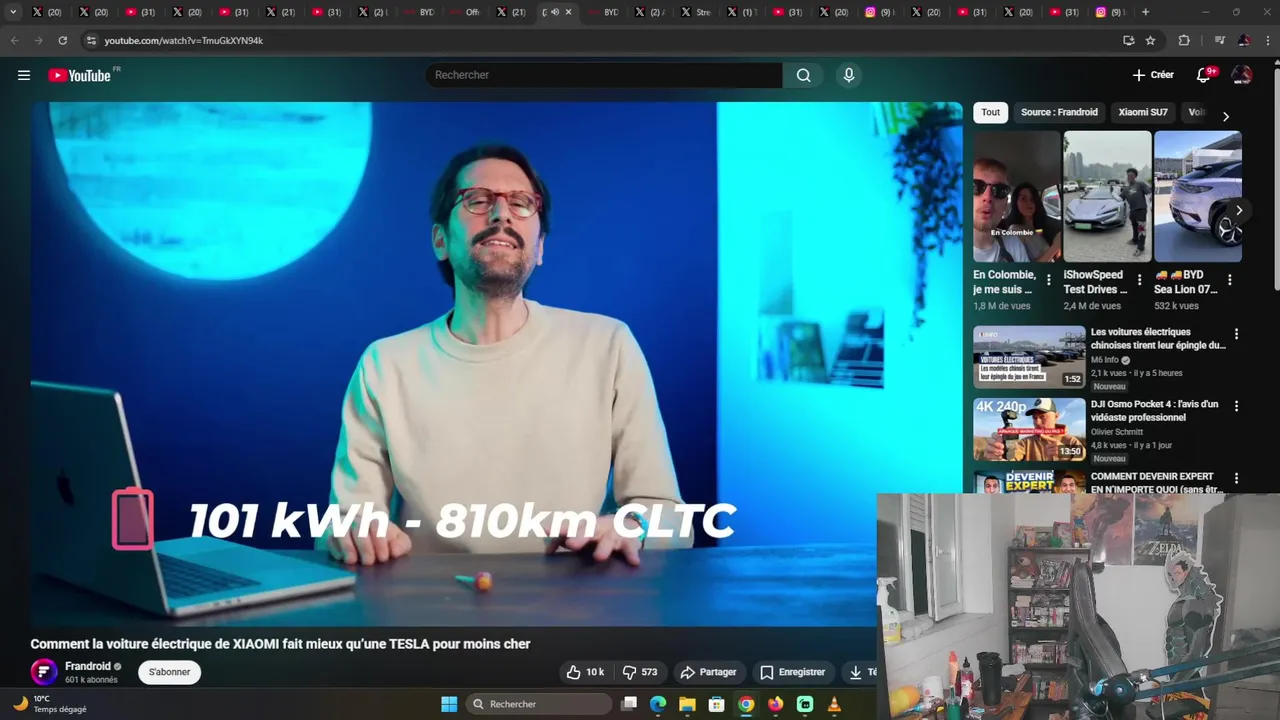Open the Windows Start menu
This screenshot has width=1280, height=720.
[449, 704]
